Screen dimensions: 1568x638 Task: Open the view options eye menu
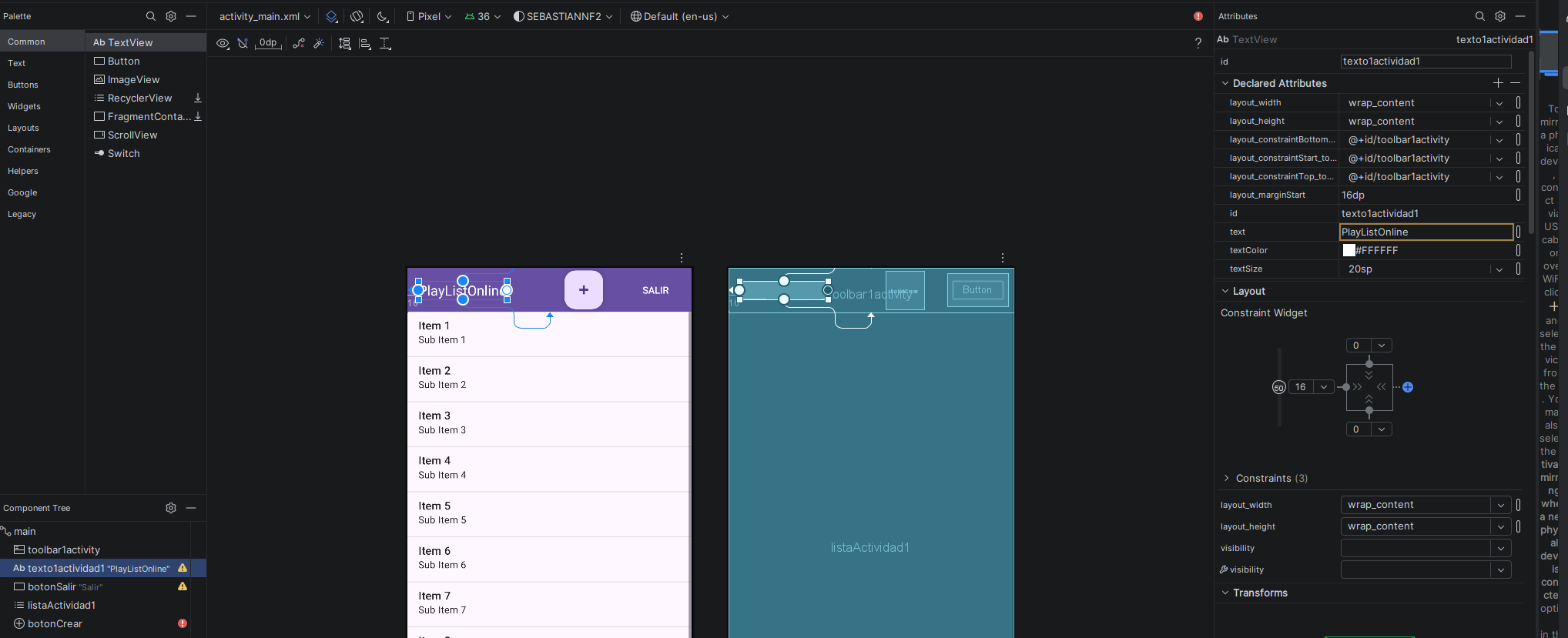[x=223, y=43]
